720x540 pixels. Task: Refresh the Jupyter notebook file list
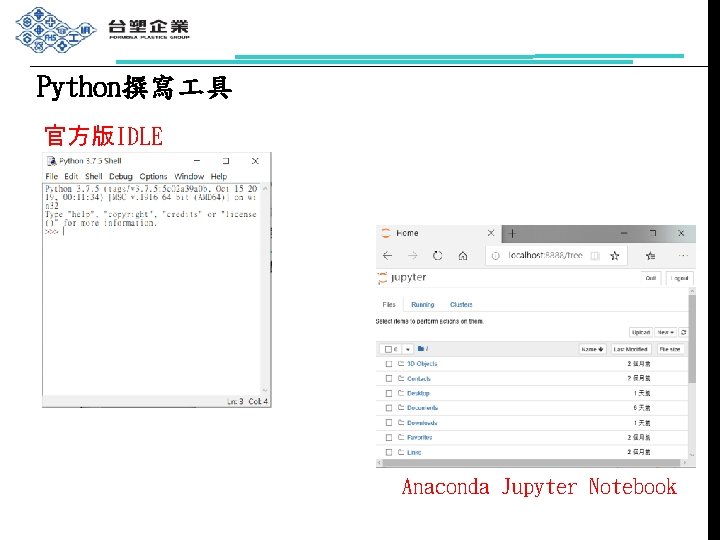(x=683, y=332)
